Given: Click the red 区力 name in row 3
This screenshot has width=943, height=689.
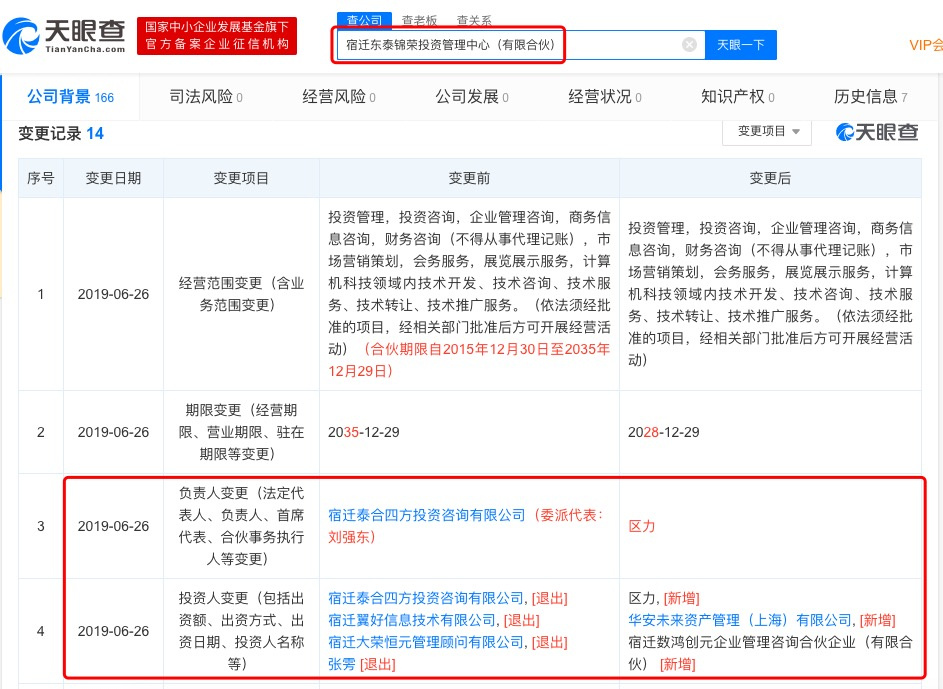Looking at the screenshot, I should coord(642,526).
